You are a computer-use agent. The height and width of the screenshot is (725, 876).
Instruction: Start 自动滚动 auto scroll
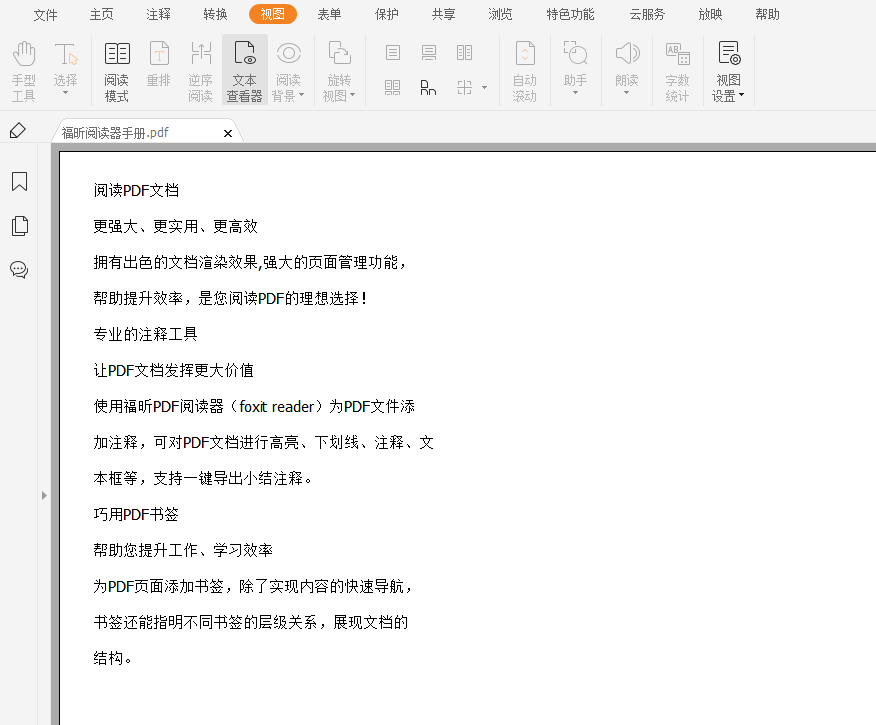tap(524, 70)
